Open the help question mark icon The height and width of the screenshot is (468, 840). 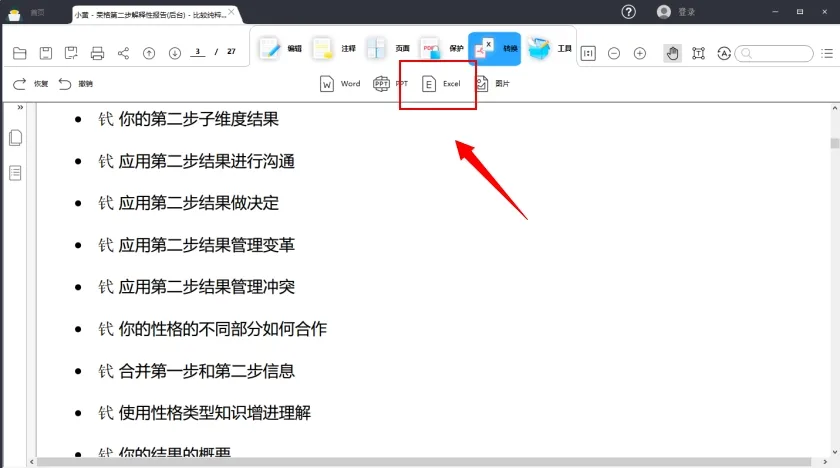[628, 12]
